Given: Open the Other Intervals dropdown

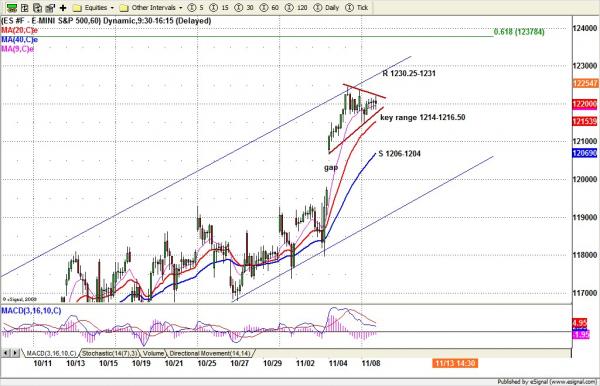Looking at the screenshot, I should [151, 8].
